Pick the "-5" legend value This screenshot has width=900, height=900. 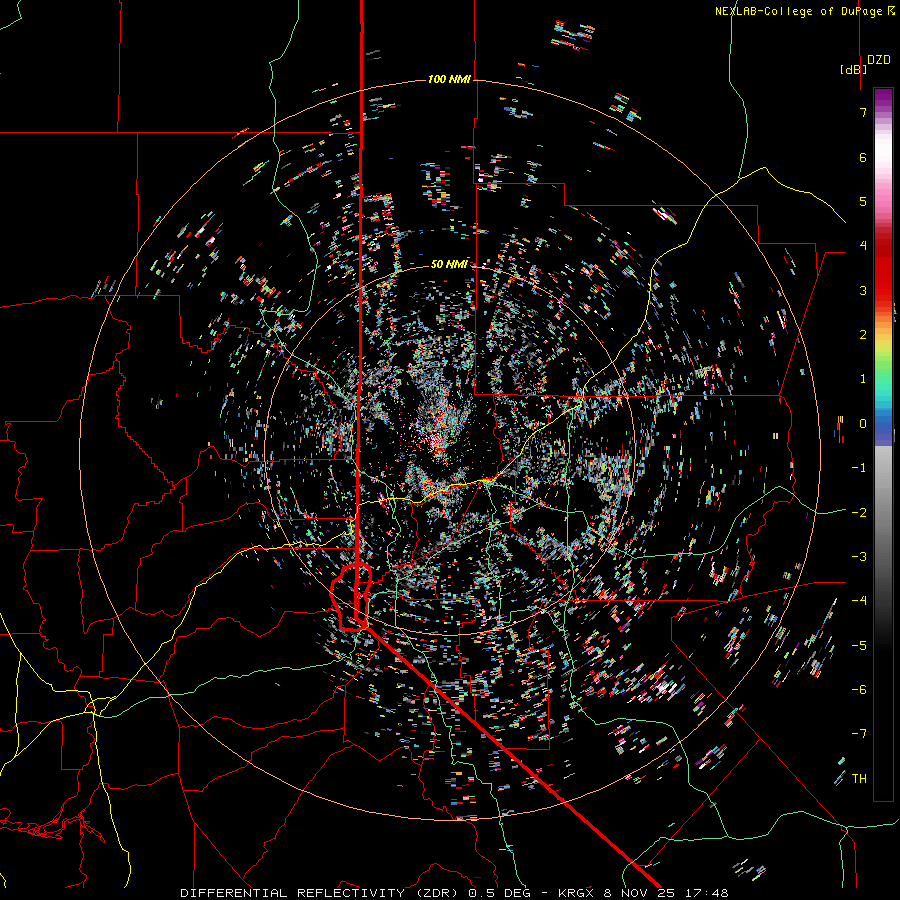click(x=859, y=645)
